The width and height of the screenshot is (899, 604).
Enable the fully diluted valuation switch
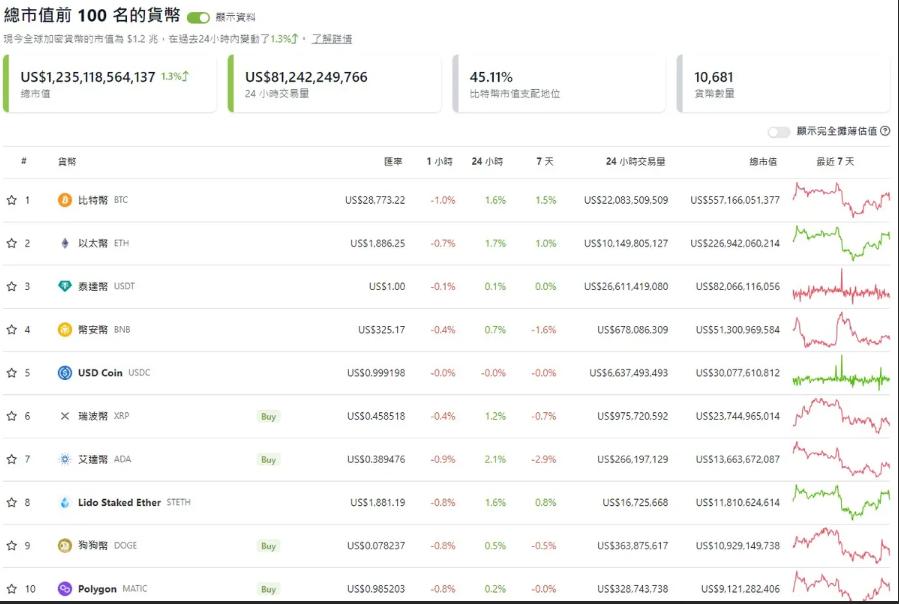click(779, 132)
